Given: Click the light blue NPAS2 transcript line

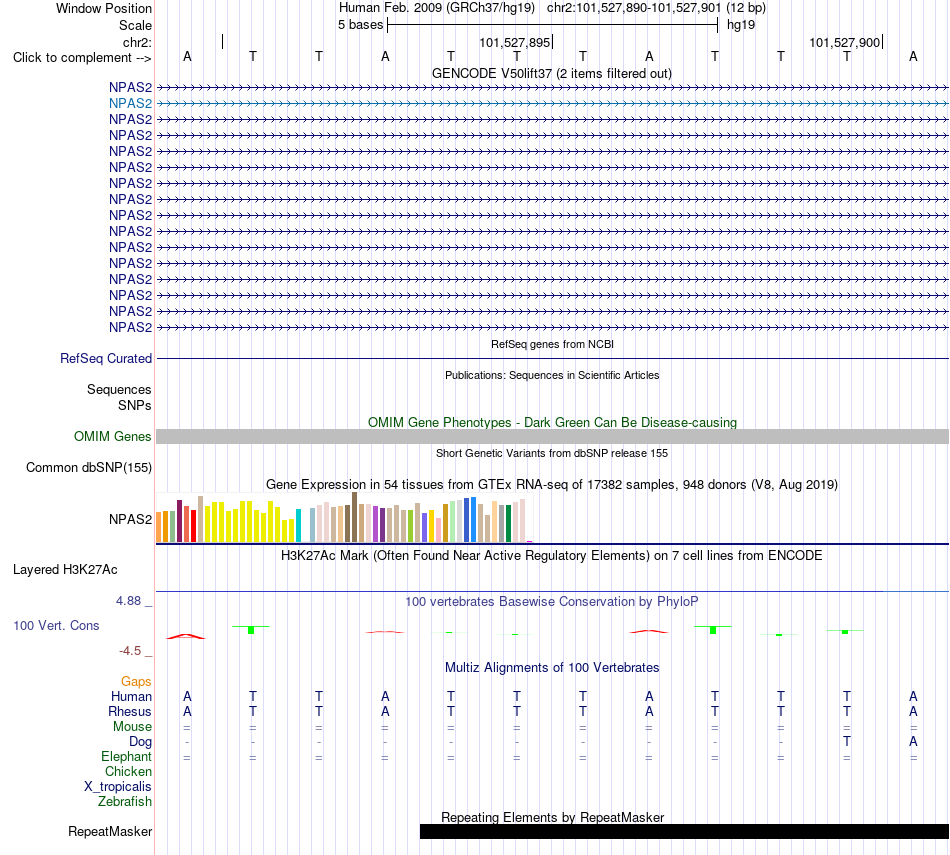Looking at the screenshot, I should pyautogui.click(x=552, y=104).
